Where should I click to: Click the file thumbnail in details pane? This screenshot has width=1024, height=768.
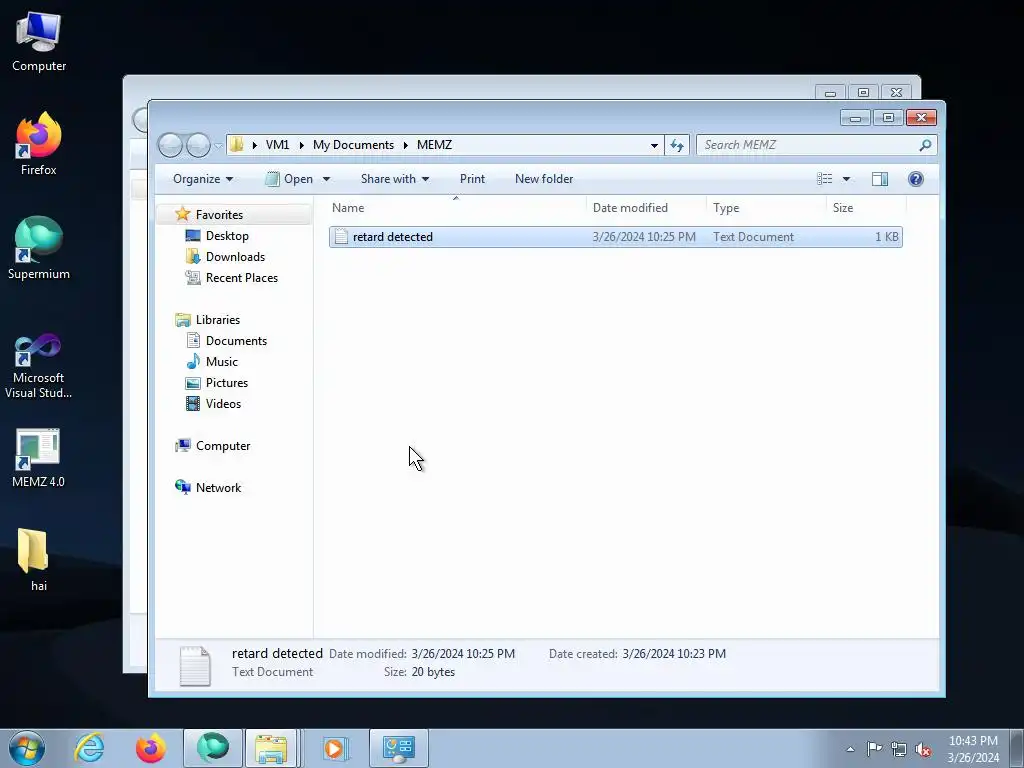tap(195, 665)
